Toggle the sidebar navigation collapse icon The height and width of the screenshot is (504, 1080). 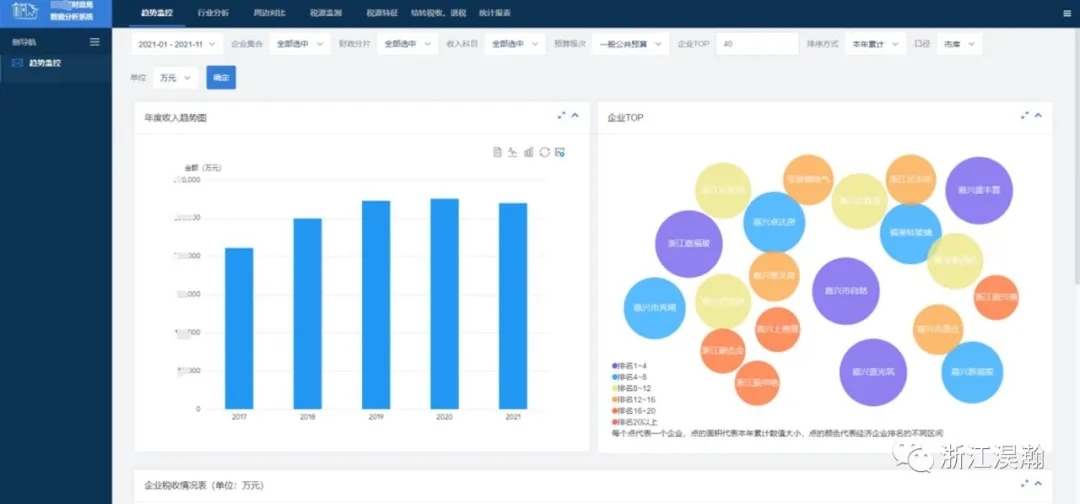tap(95, 42)
